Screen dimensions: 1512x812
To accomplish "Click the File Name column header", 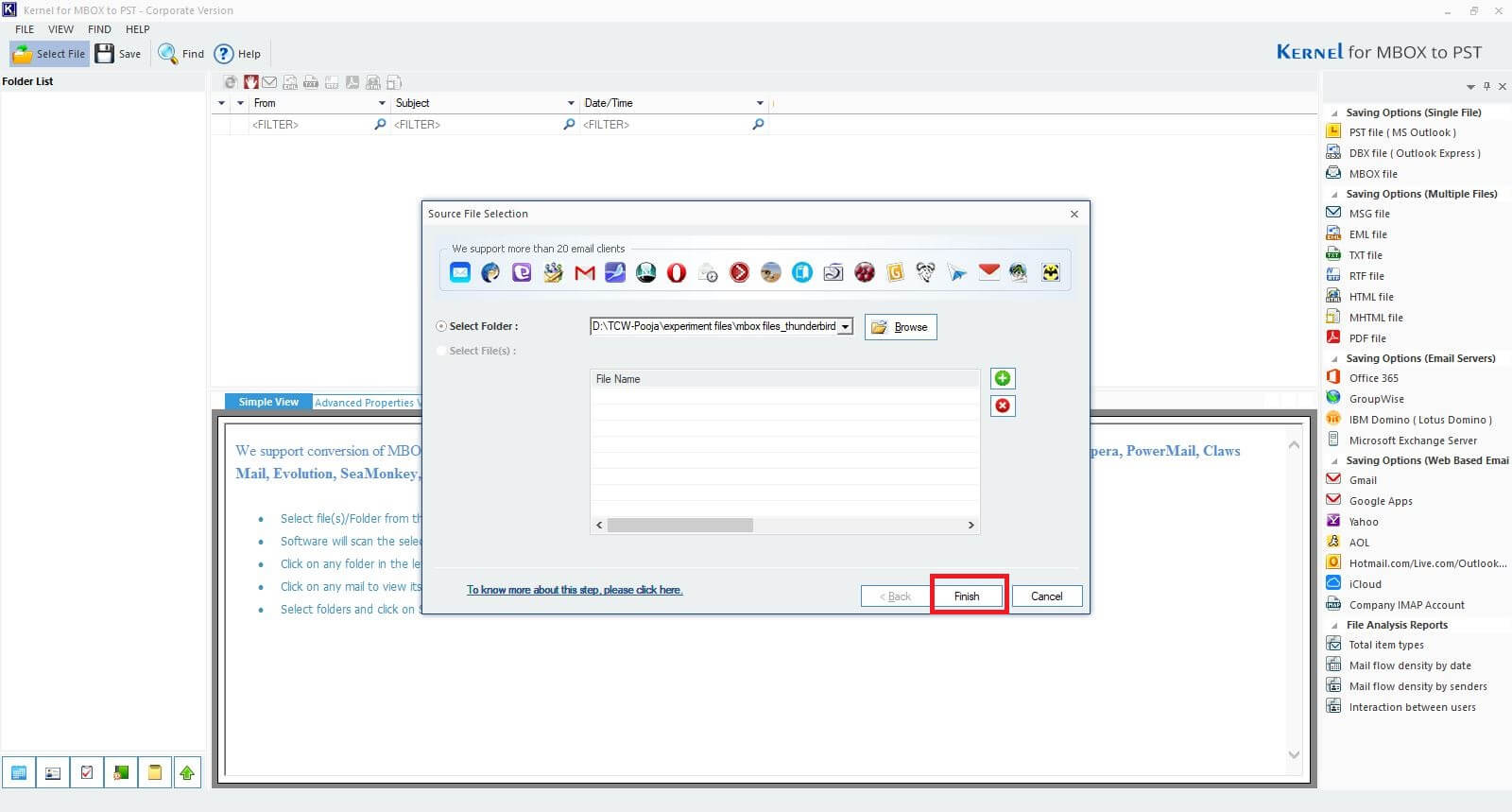I will point(784,379).
